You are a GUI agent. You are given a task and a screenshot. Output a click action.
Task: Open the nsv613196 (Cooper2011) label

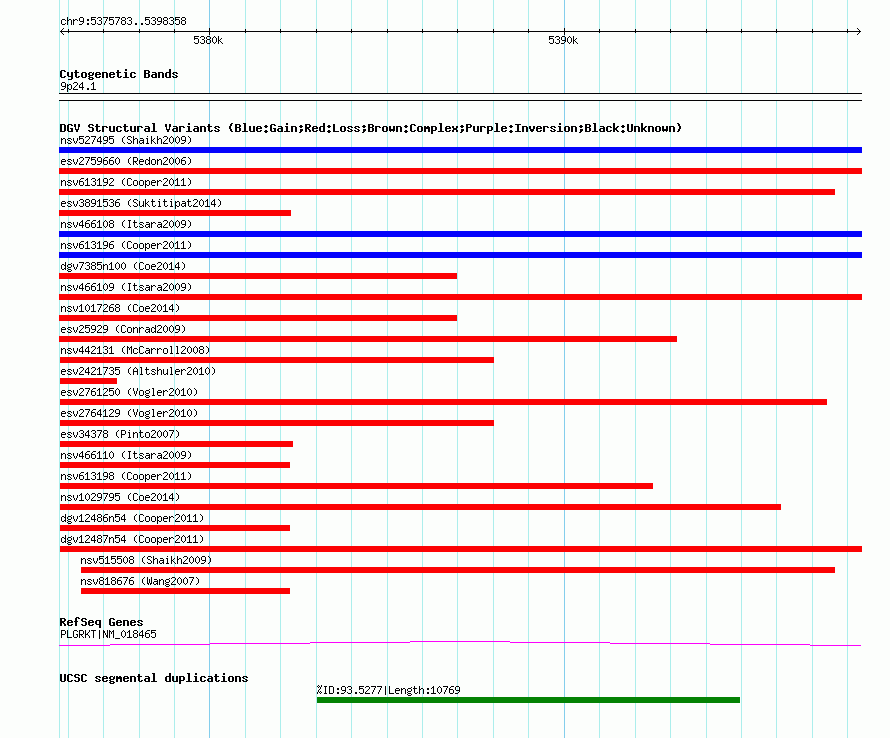(126, 245)
